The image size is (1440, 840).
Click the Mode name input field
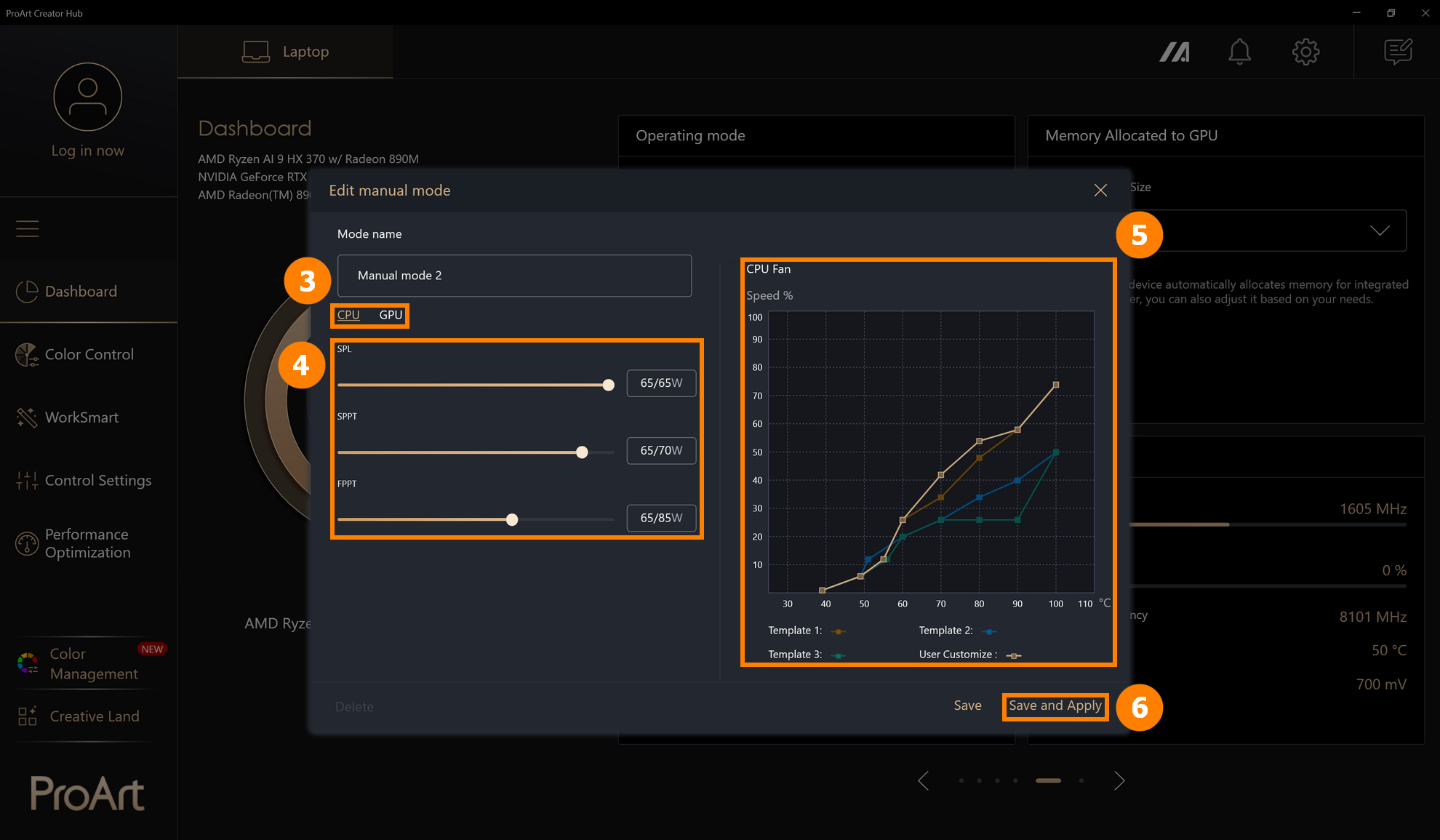pos(514,276)
